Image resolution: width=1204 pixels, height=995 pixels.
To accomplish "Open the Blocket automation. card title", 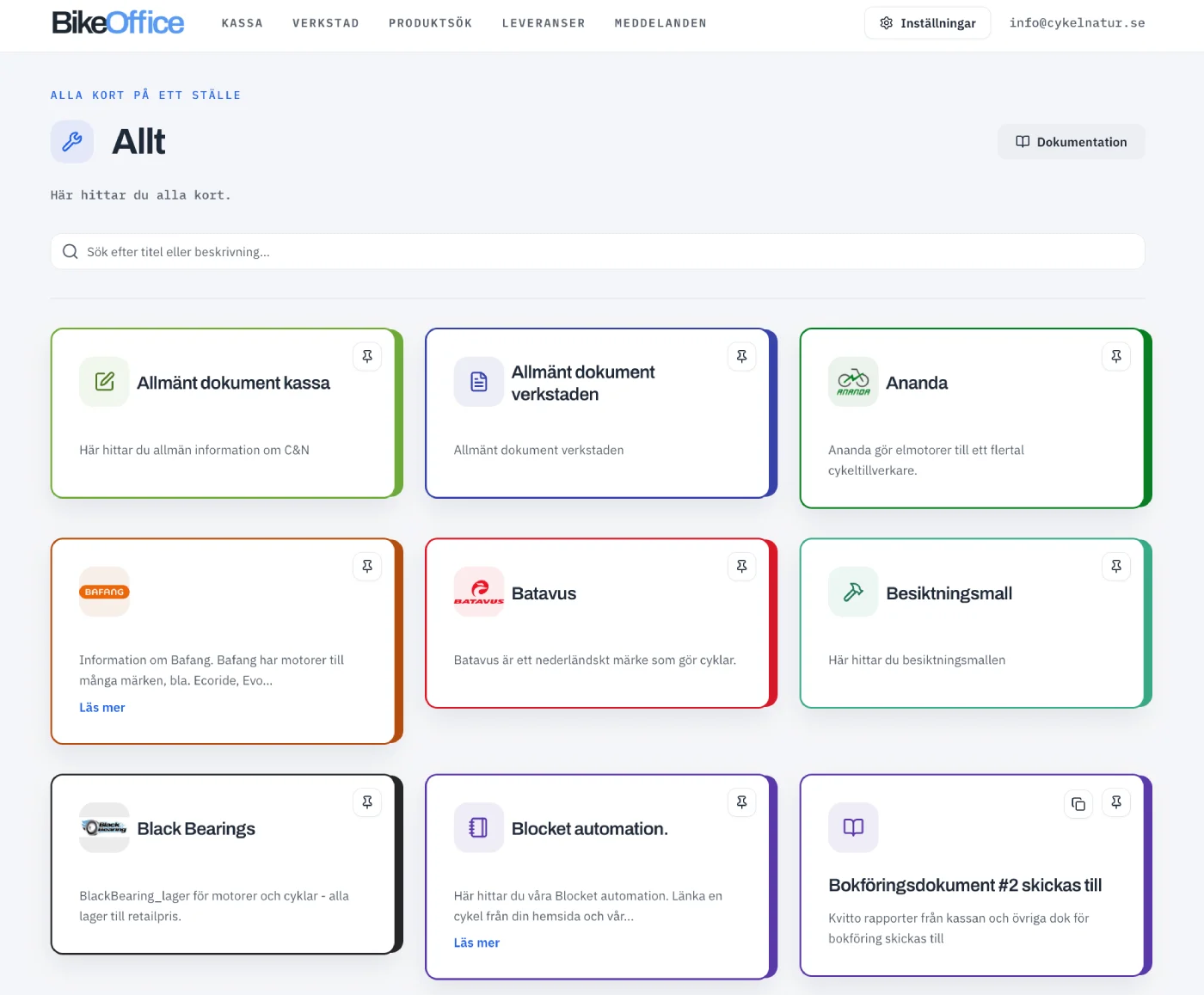I will coord(590,829).
